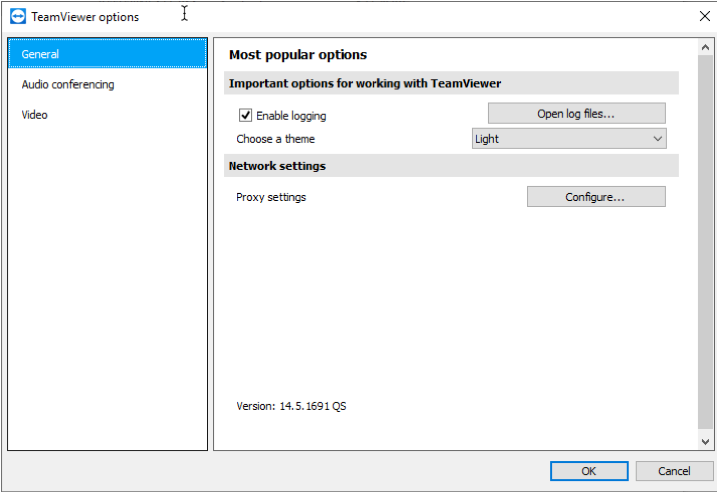Switch to the Video options page
Screen dimensions: 717x492
click(x=107, y=115)
